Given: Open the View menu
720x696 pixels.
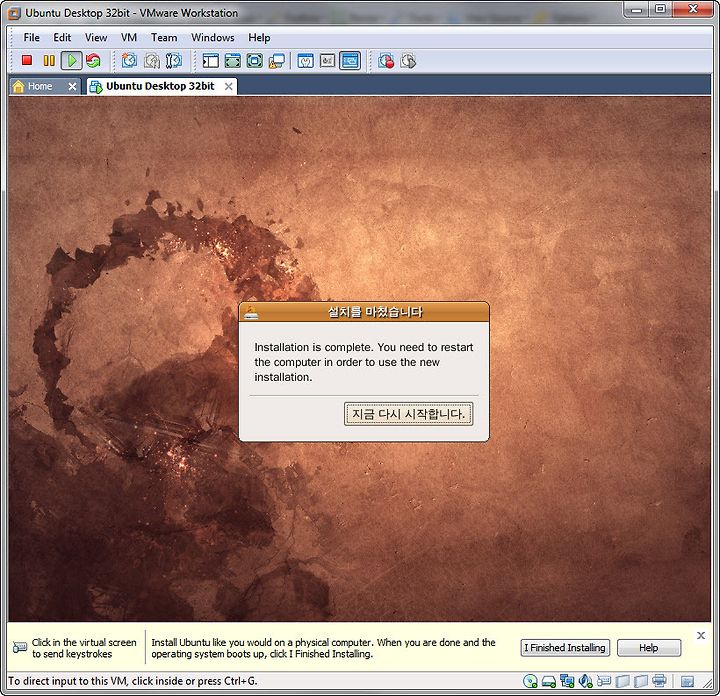Looking at the screenshot, I should [96, 38].
